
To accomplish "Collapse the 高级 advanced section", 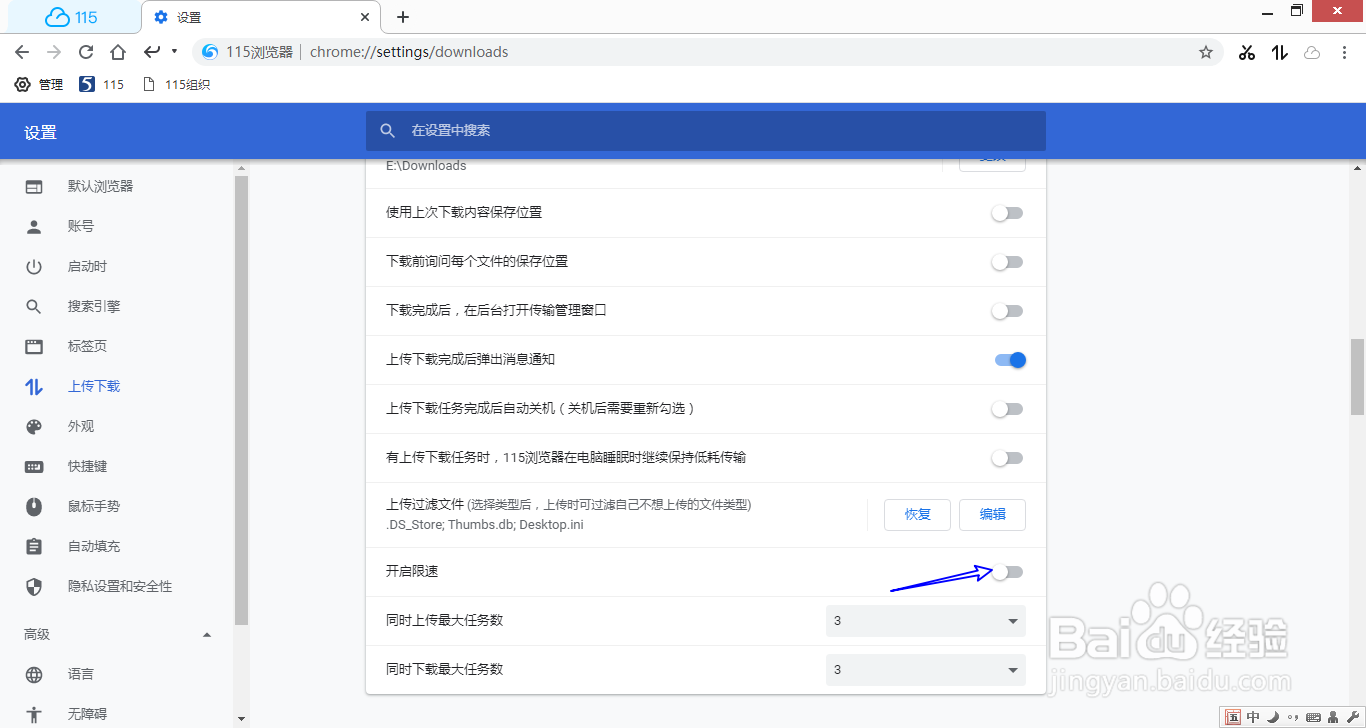I will [207, 633].
